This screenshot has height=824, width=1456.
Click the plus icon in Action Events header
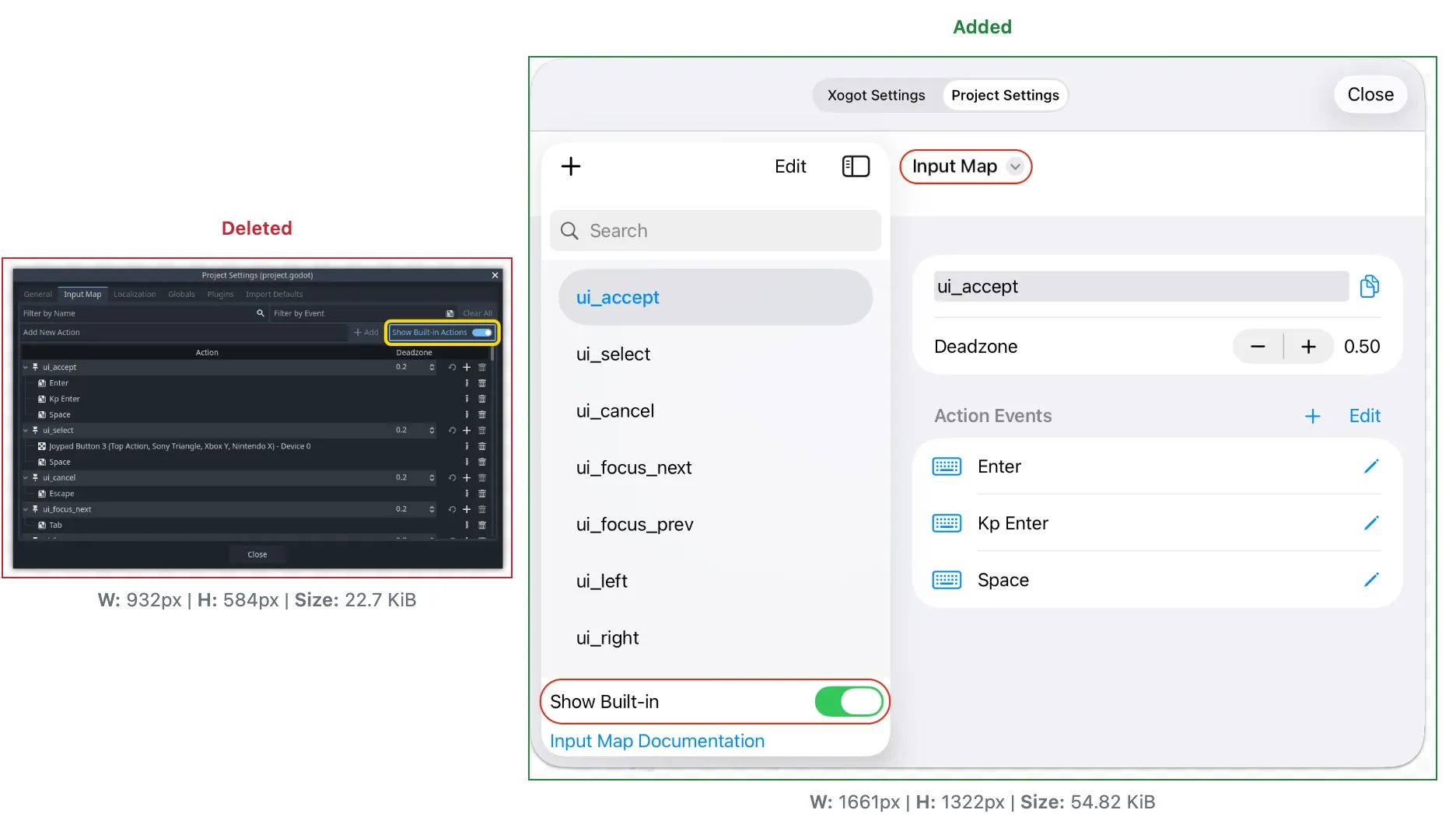[1312, 416]
